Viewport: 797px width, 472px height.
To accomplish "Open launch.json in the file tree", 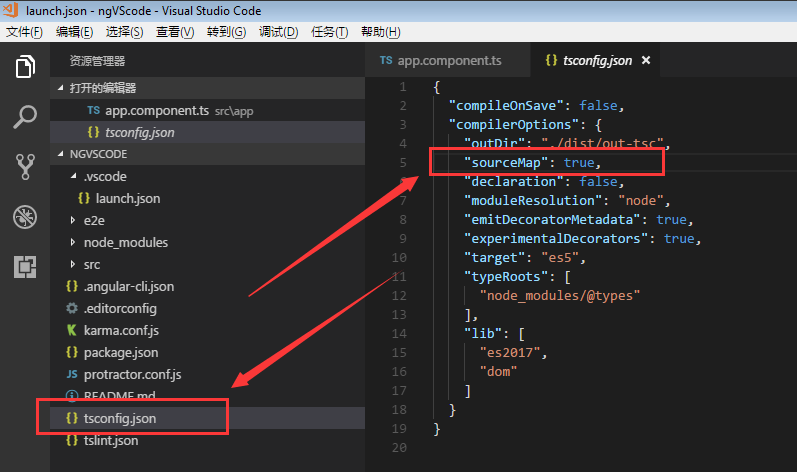I will pyautogui.click(x=207, y=198).
